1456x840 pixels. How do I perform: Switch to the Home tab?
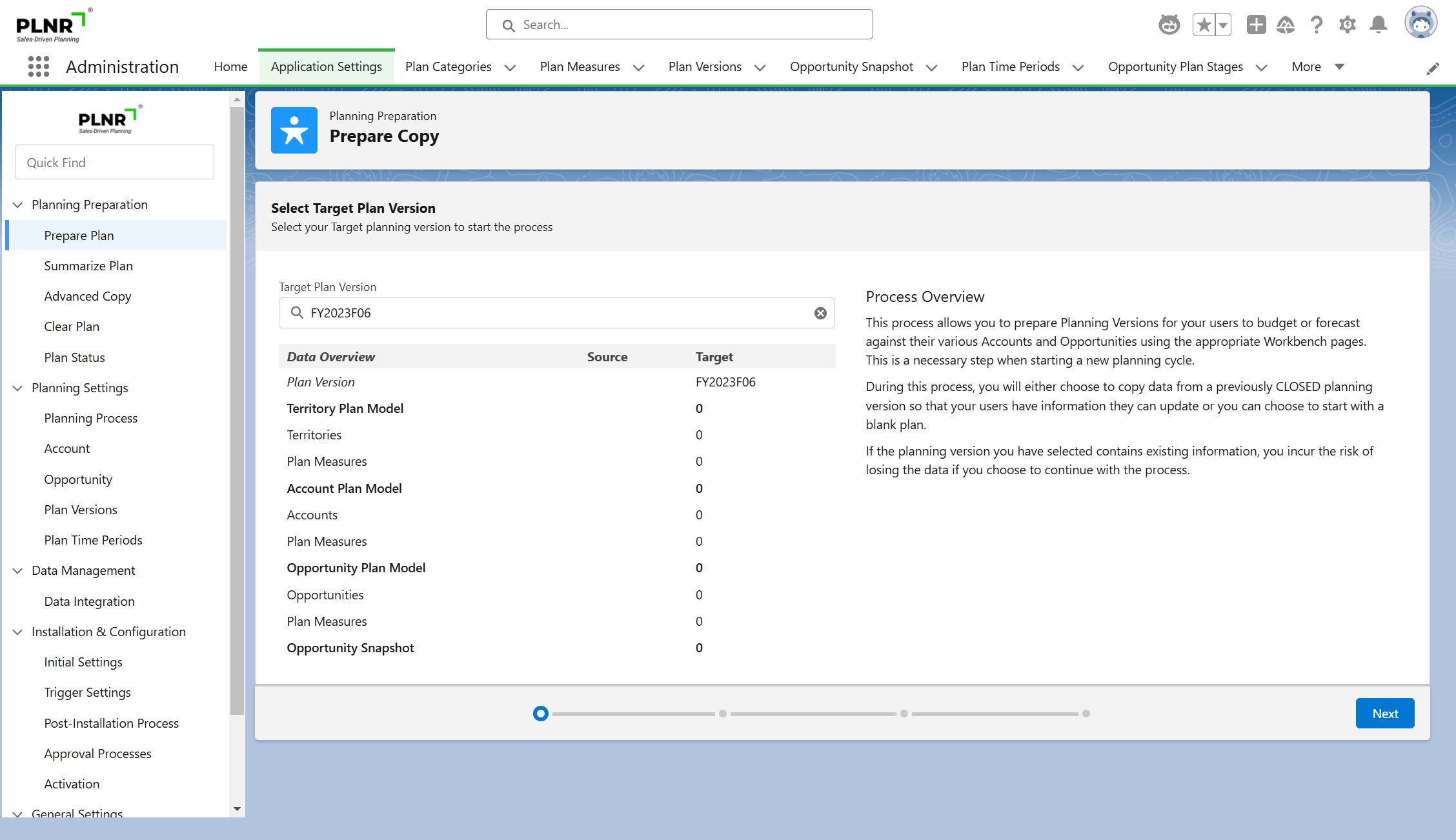click(230, 66)
